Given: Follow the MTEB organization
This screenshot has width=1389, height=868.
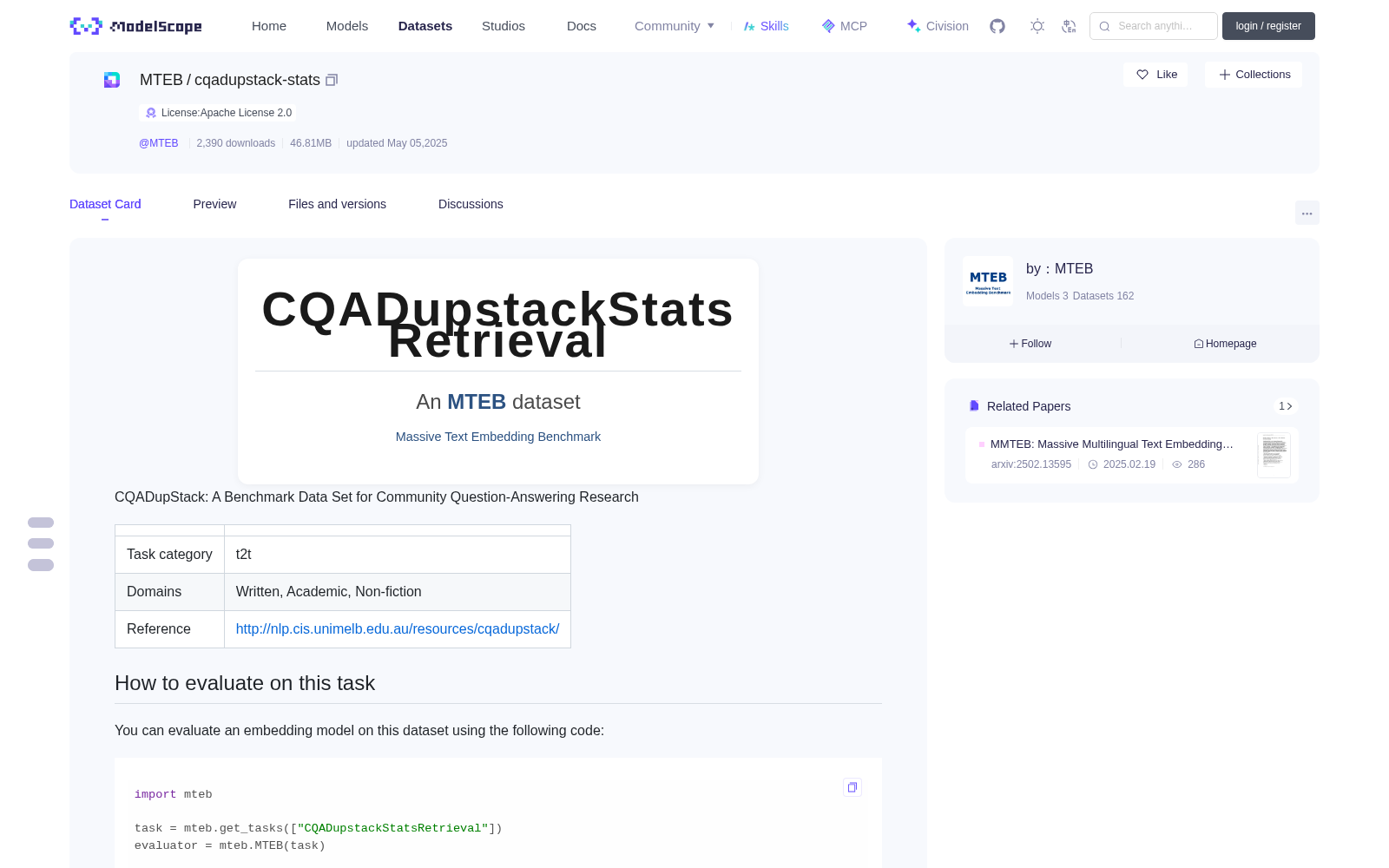Looking at the screenshot, I should 1030,344.
